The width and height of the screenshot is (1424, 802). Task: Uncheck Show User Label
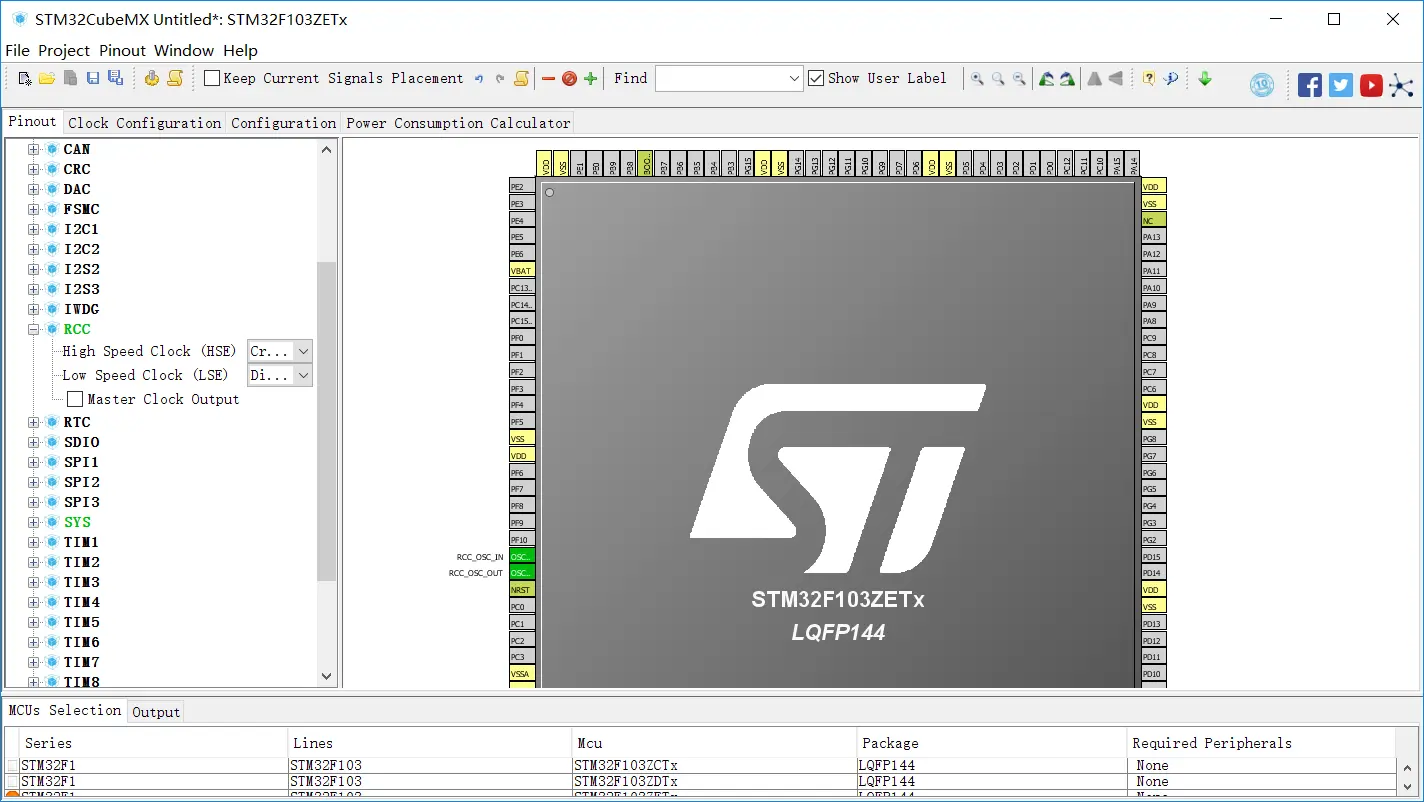point(816,78)
